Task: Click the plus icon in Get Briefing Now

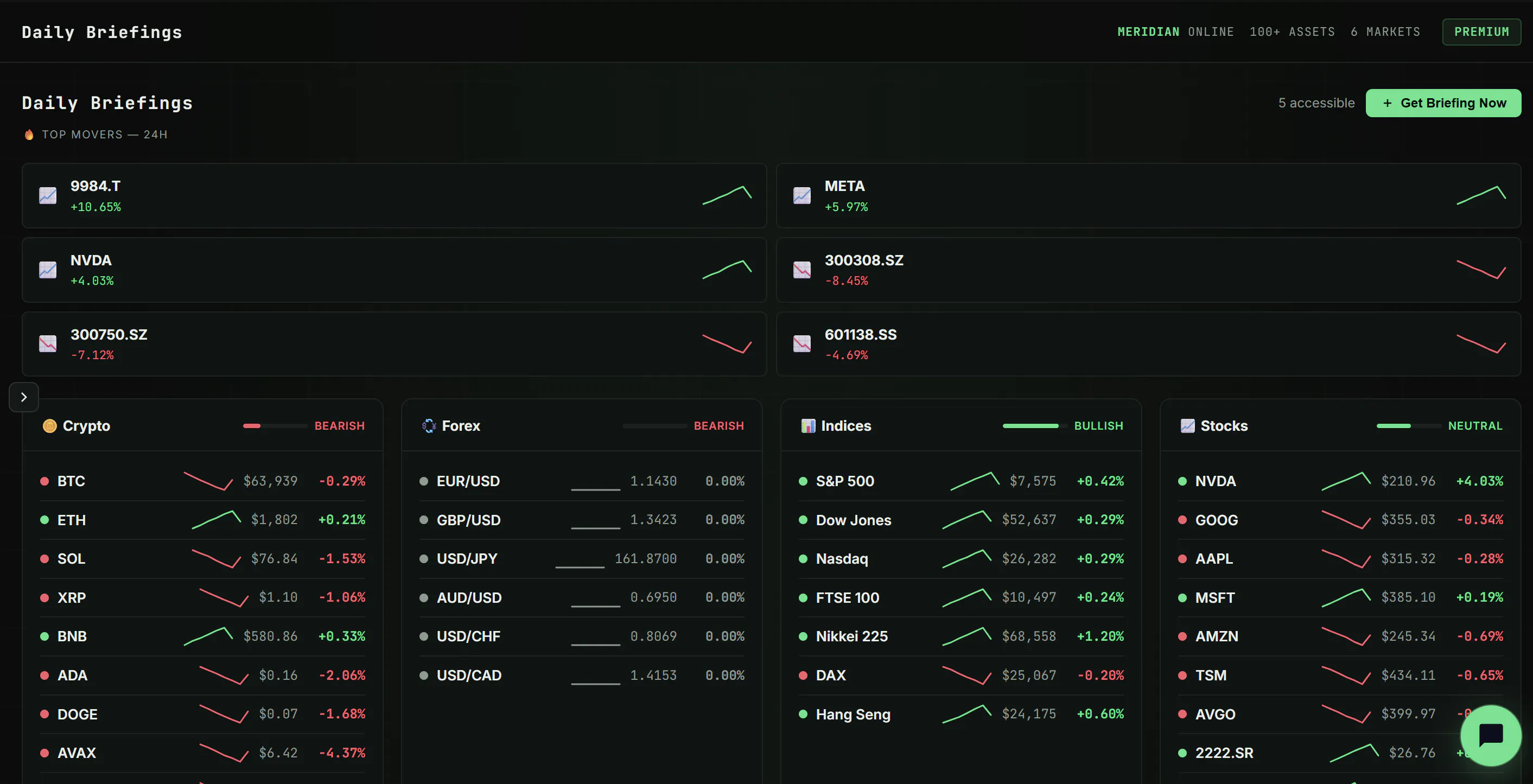Action: pos(1387,103)
